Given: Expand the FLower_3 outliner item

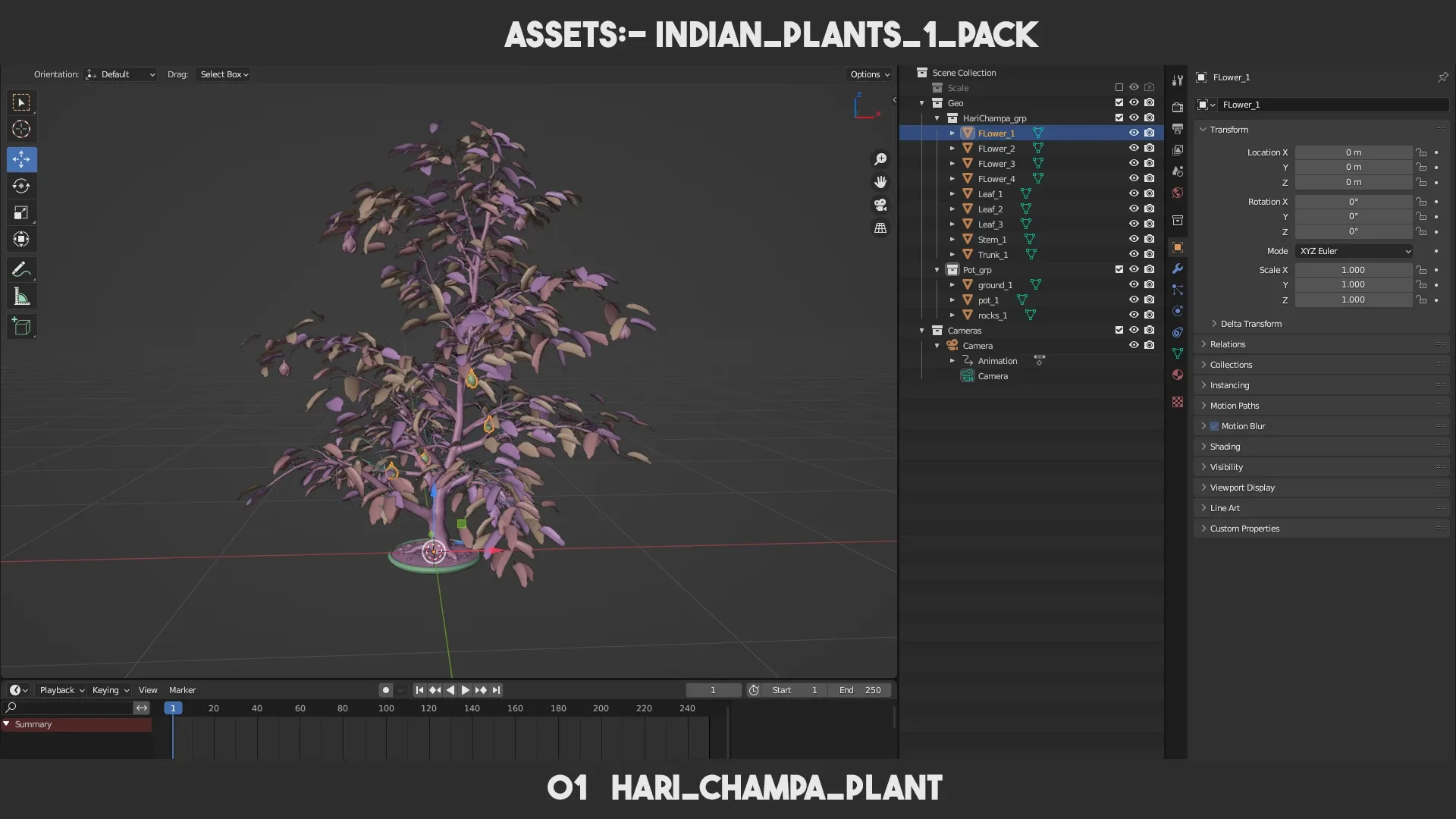Looking at the screenshot, I should pyautogui.click(x=952, y=164).
